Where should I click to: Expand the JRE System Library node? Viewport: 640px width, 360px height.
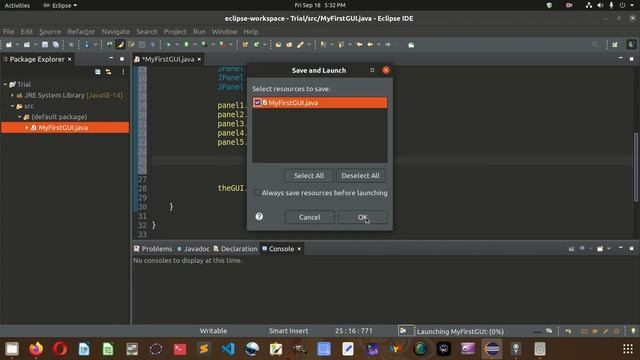click(12, 95)
